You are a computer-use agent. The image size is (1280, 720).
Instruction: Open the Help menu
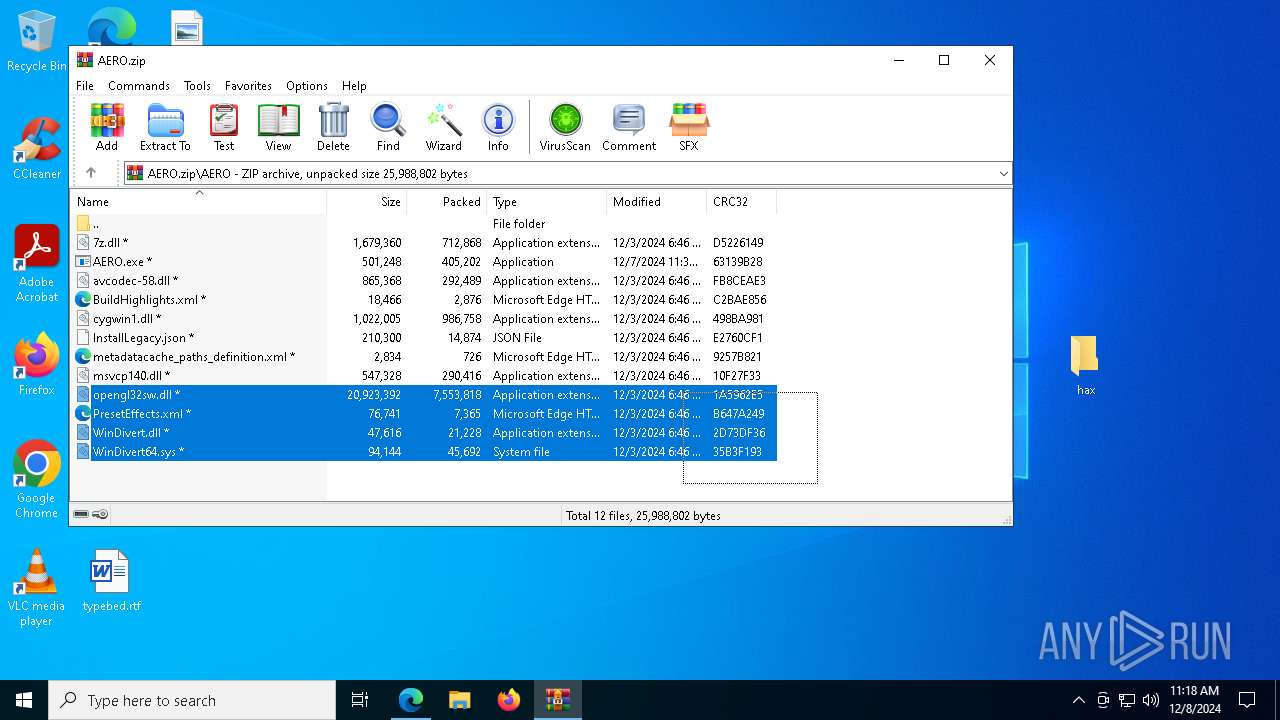(x=354, y=86)
